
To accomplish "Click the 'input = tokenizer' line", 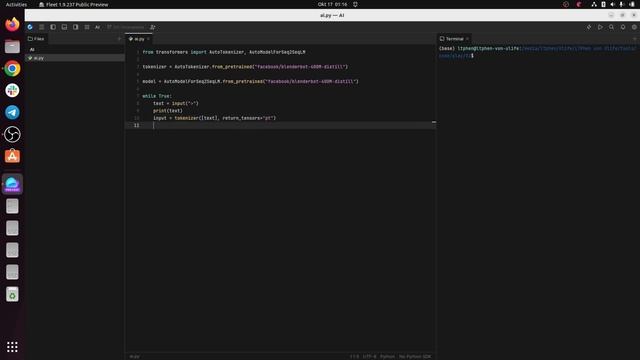I will point(214,118).
